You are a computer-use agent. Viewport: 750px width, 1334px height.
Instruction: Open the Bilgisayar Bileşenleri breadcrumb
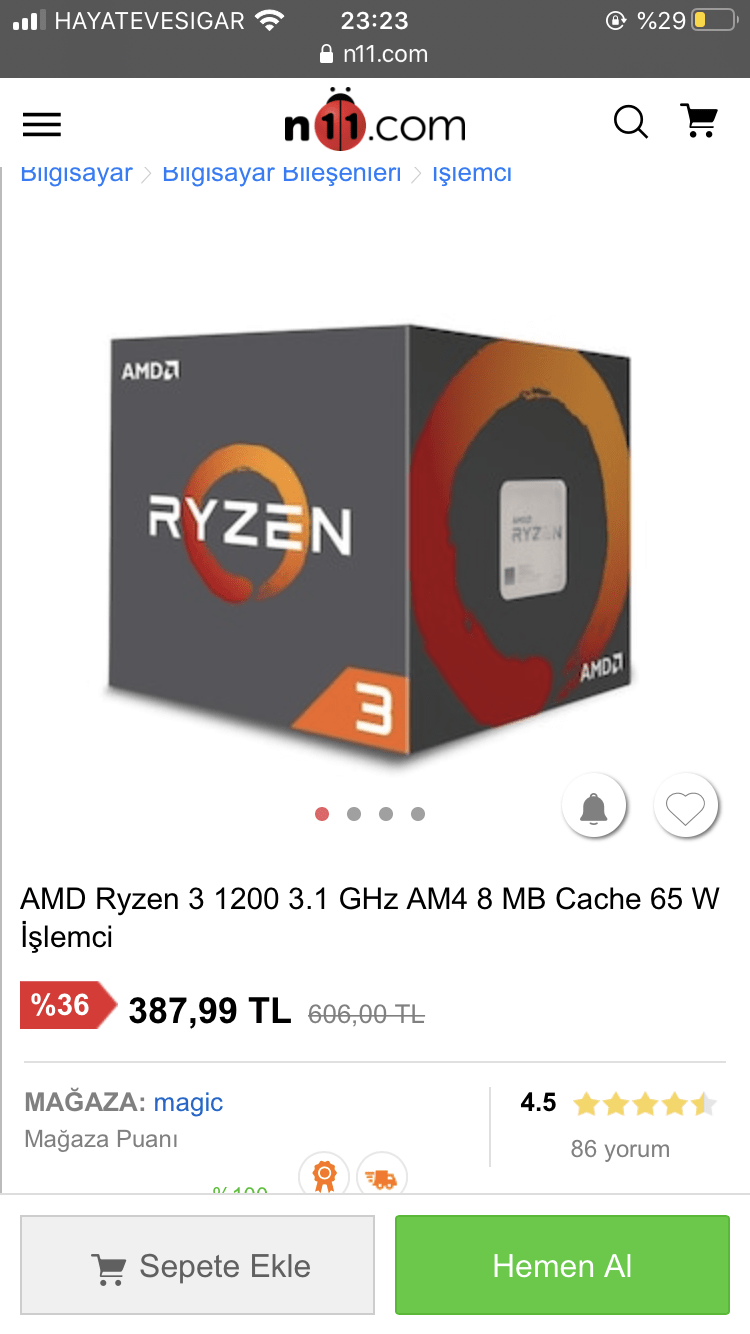click(281, 173)
